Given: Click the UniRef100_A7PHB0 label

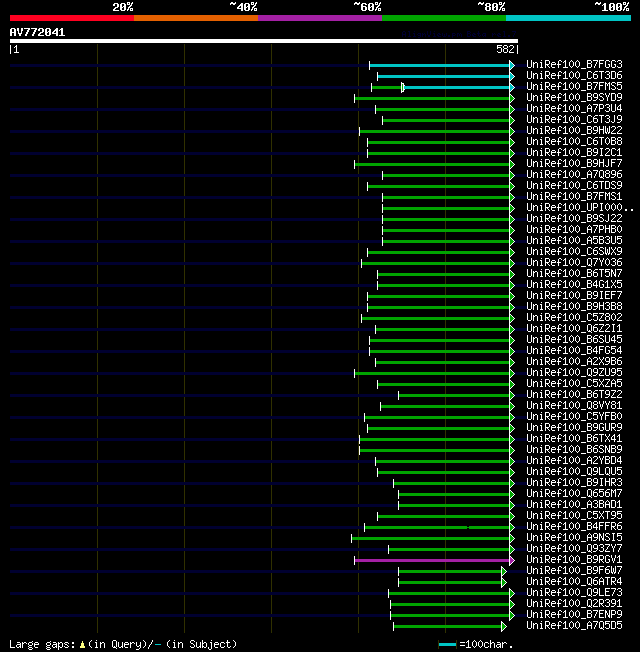Looking at the screenshot, I should pyautogui.click(x=574, y=230).
